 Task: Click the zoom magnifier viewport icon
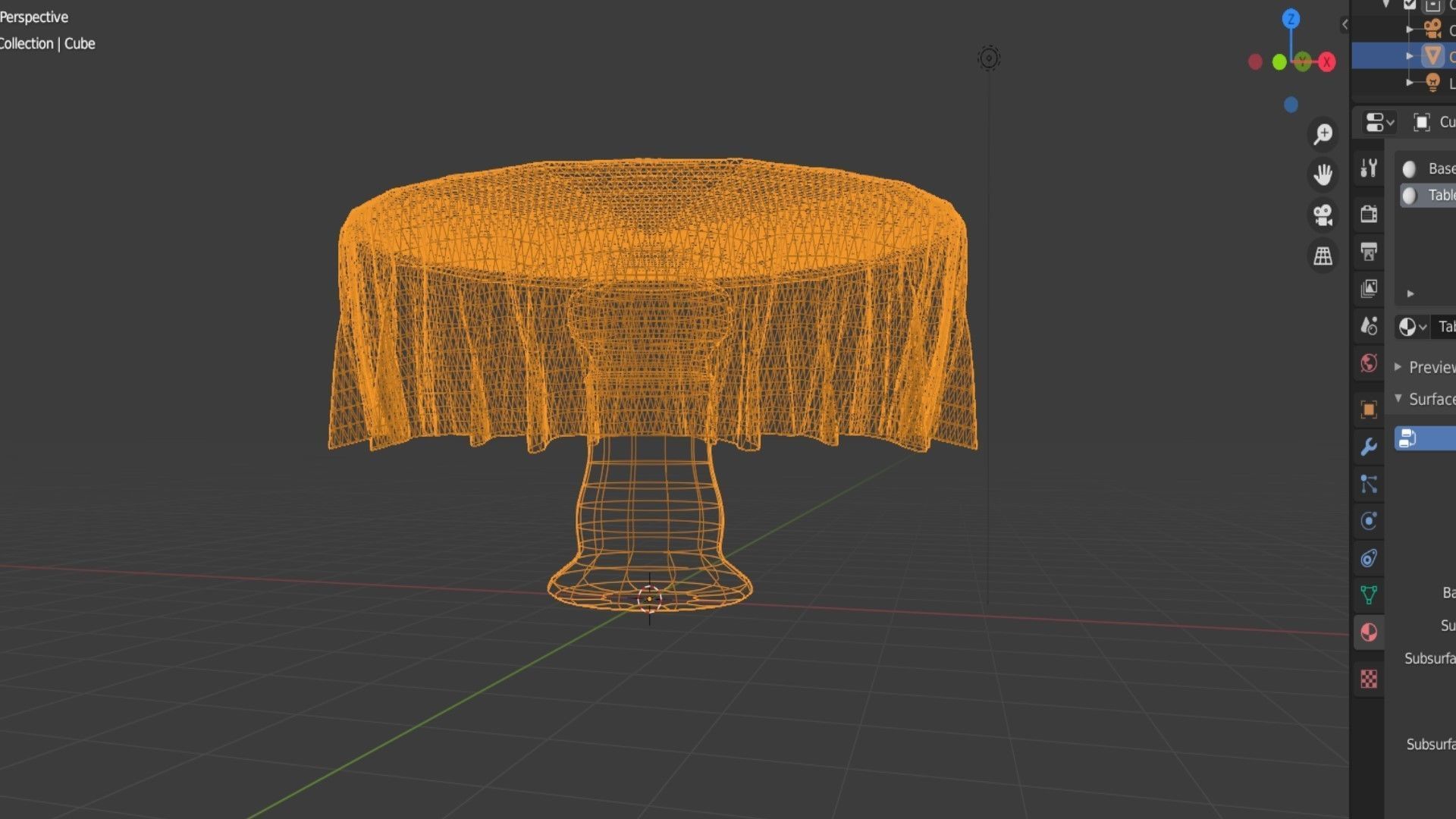(1323, 134)
